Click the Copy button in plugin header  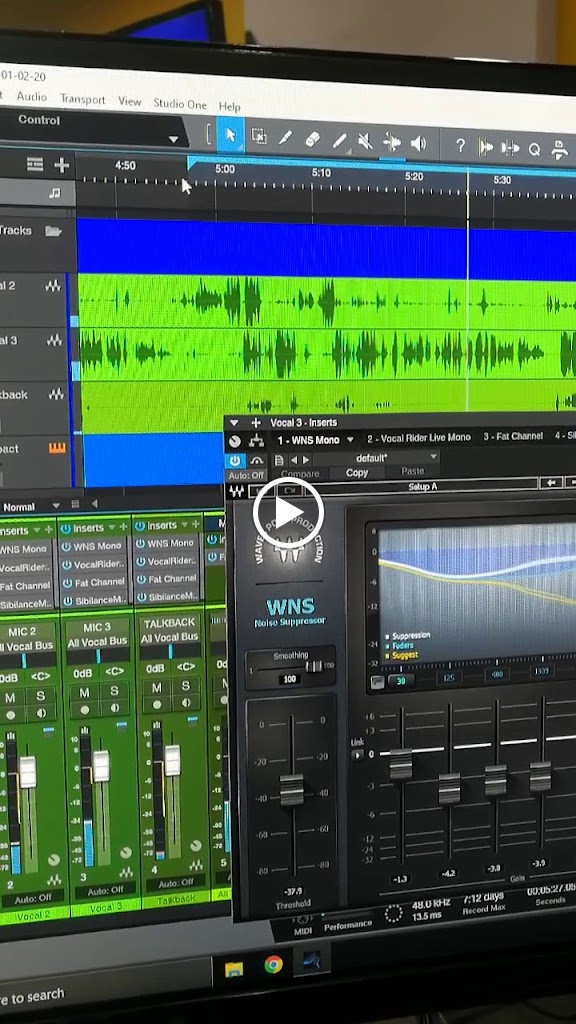(357, 473)
